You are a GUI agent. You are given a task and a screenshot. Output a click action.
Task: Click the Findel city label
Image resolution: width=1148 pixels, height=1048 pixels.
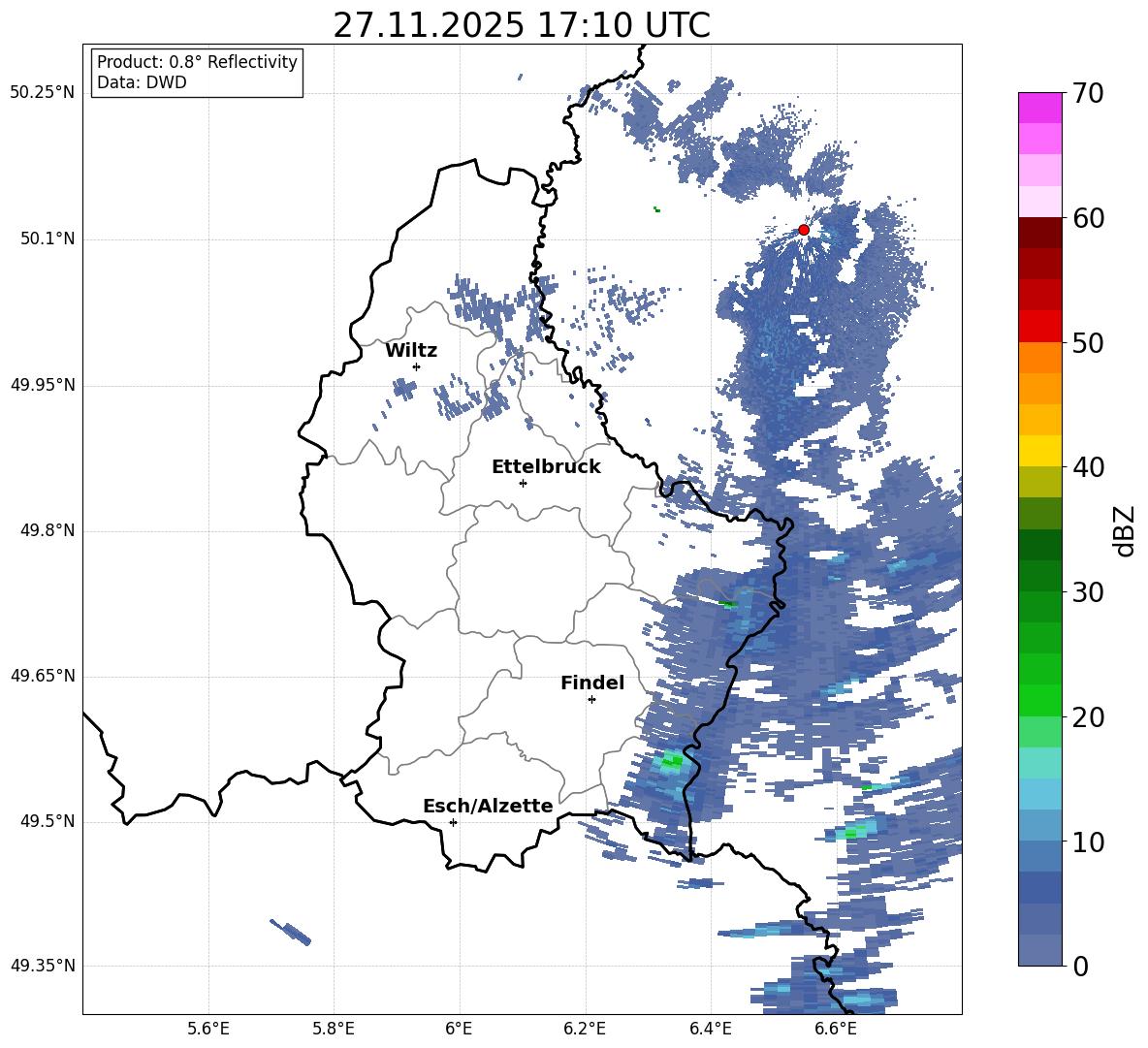click(592, 683)
